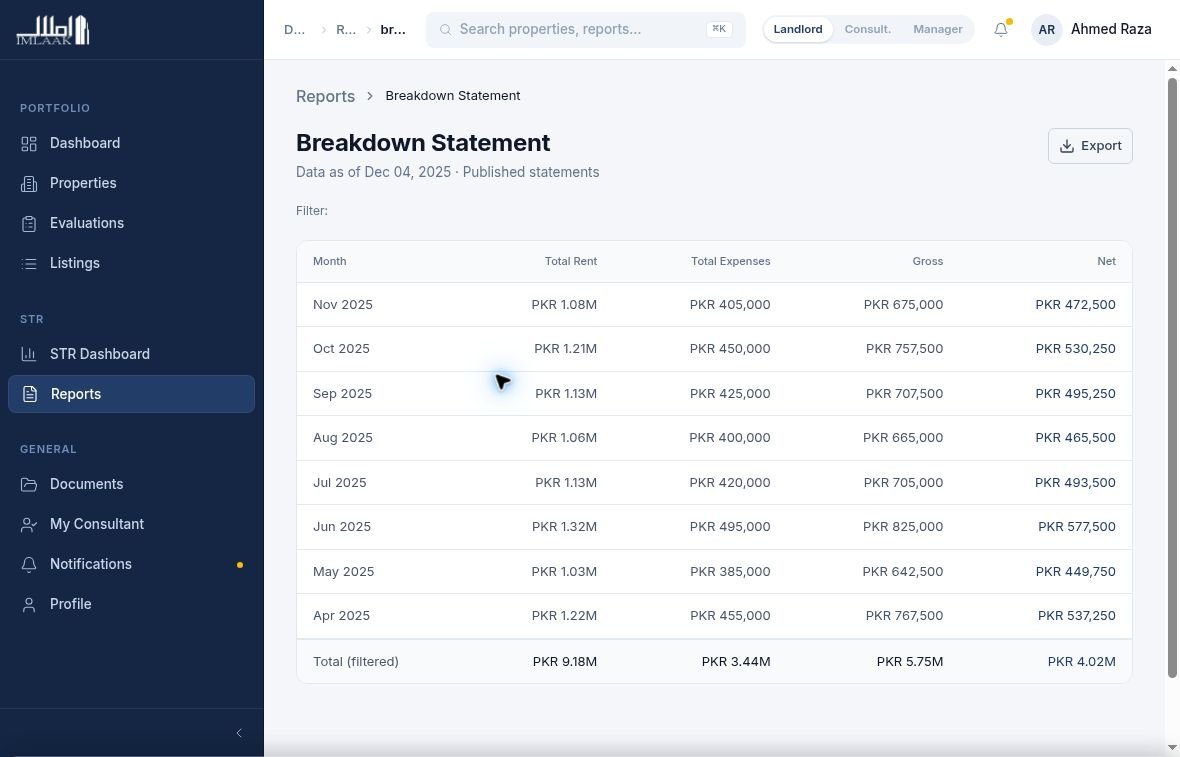Click the Properties building icon

[29, 184]
